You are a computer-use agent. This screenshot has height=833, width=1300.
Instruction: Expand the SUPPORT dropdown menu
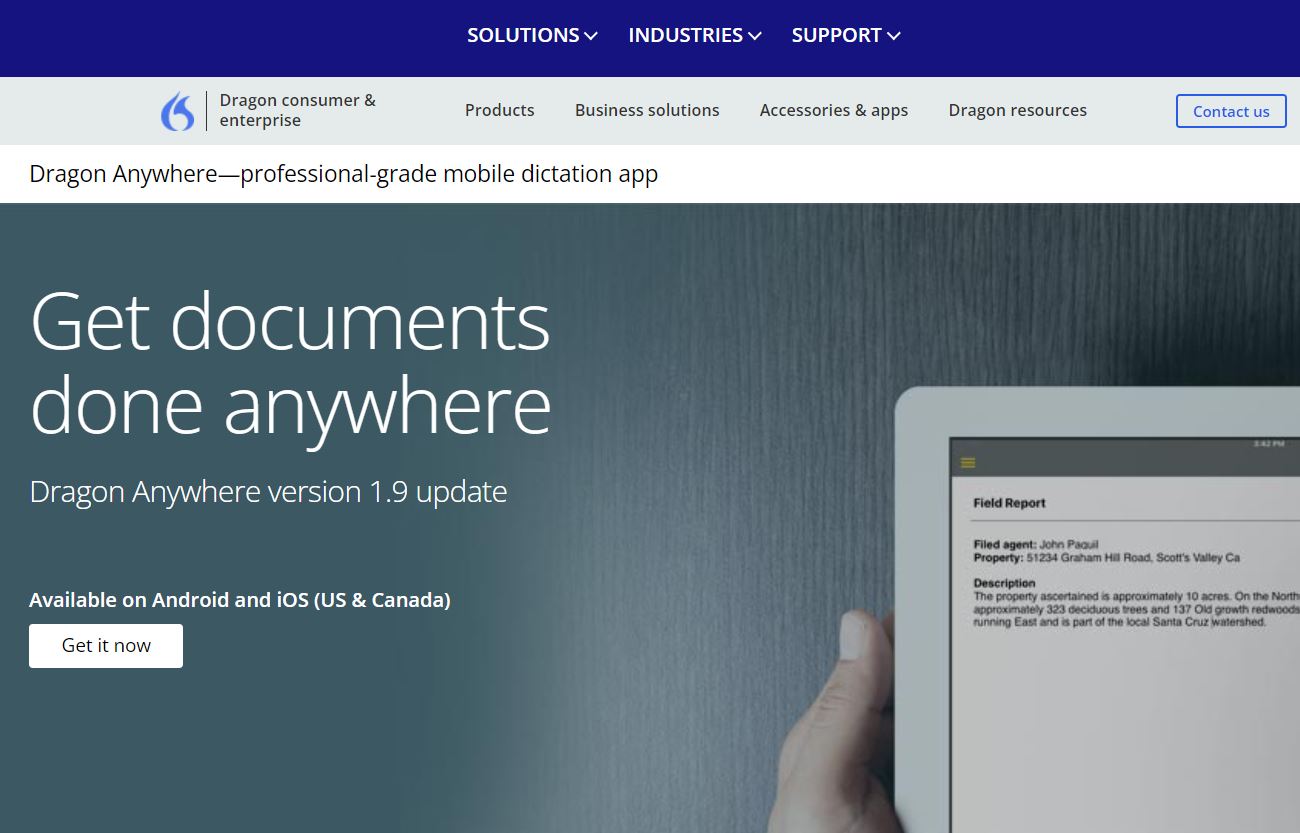(x=846, y=35)
